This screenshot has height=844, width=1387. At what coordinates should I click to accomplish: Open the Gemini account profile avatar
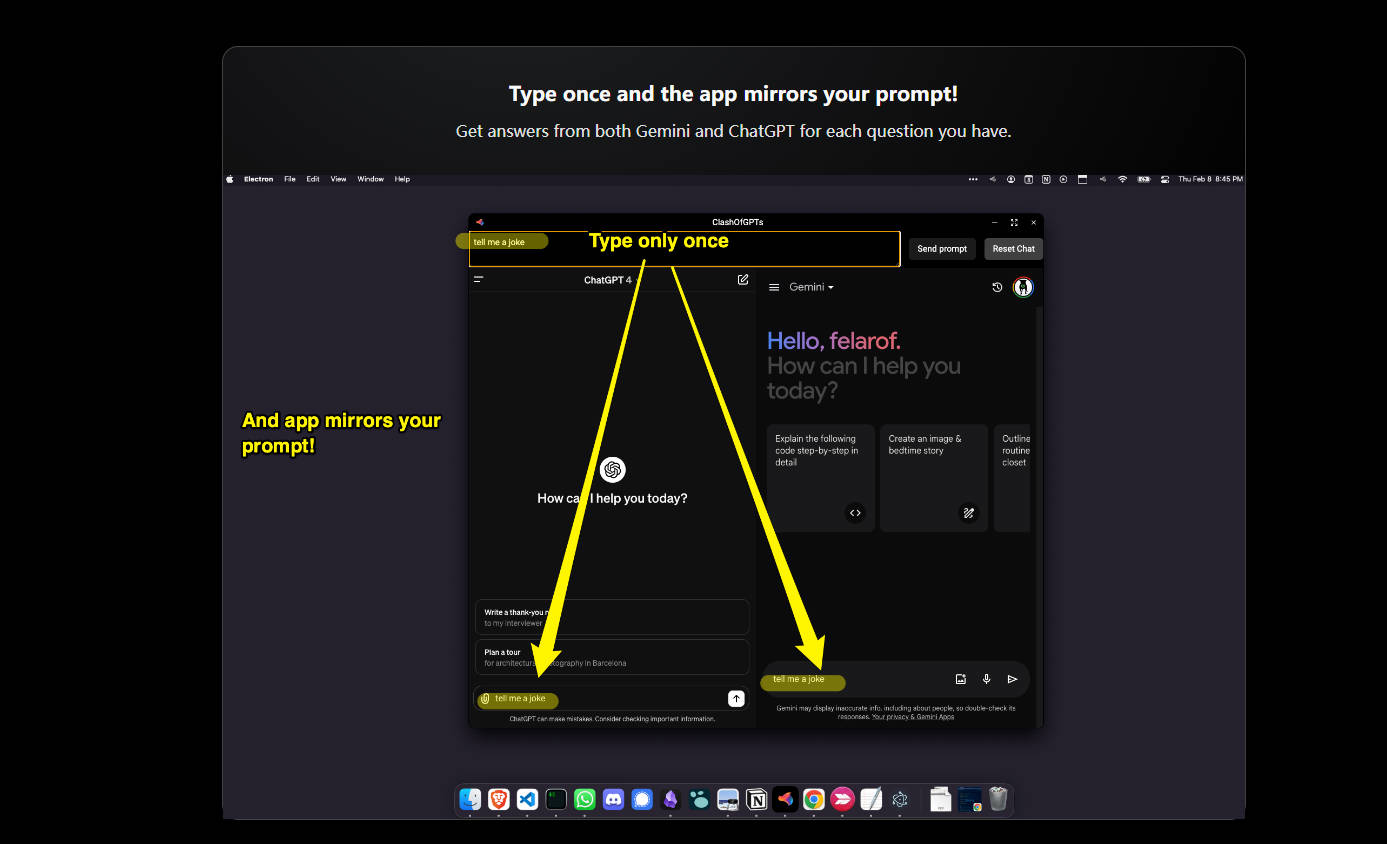click(1022, 287)
